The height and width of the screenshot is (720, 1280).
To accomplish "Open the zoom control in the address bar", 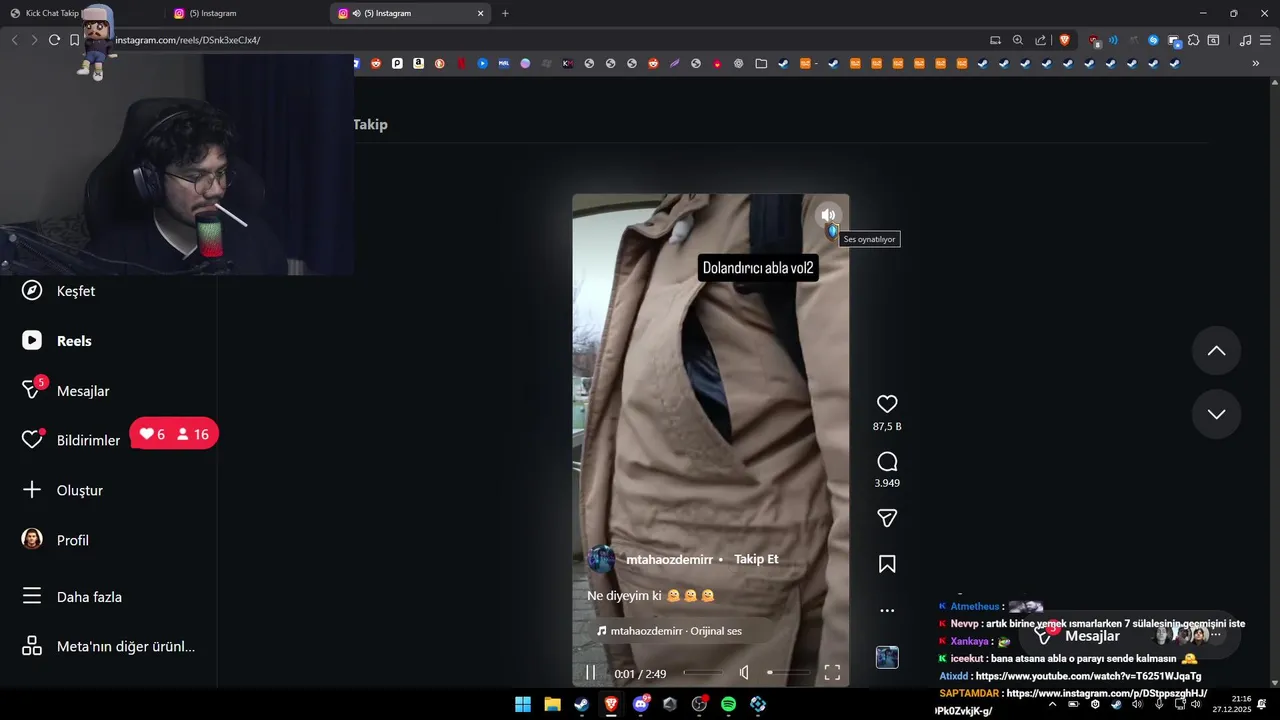I will click(x=1018, y=40).
